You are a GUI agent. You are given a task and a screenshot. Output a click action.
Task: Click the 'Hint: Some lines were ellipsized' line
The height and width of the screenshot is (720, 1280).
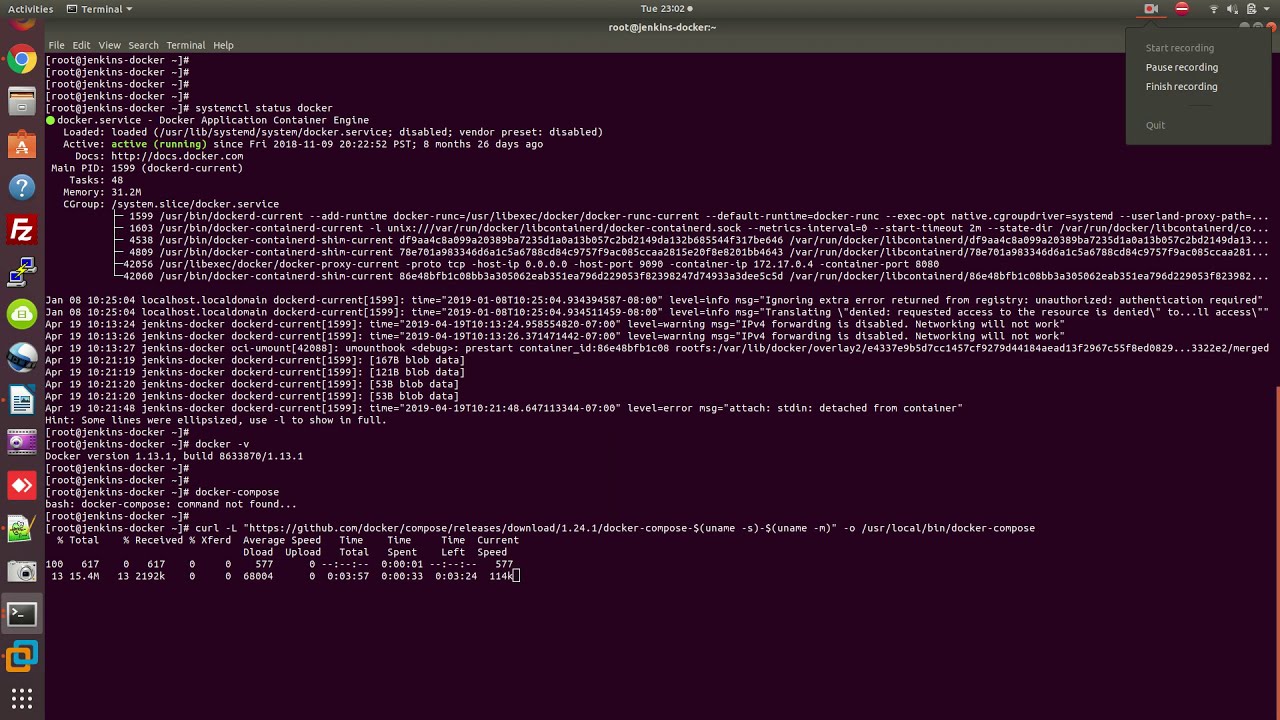(x=216, y=420)
